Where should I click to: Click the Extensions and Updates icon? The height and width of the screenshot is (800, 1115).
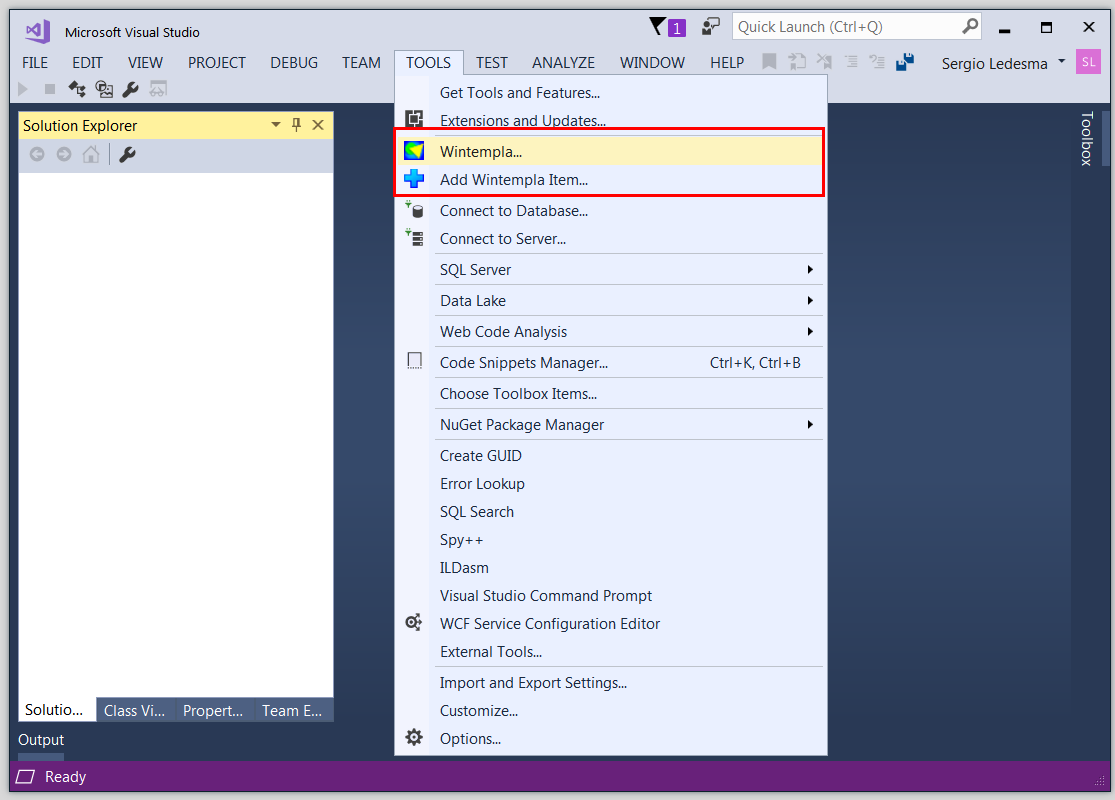point(414,119)
